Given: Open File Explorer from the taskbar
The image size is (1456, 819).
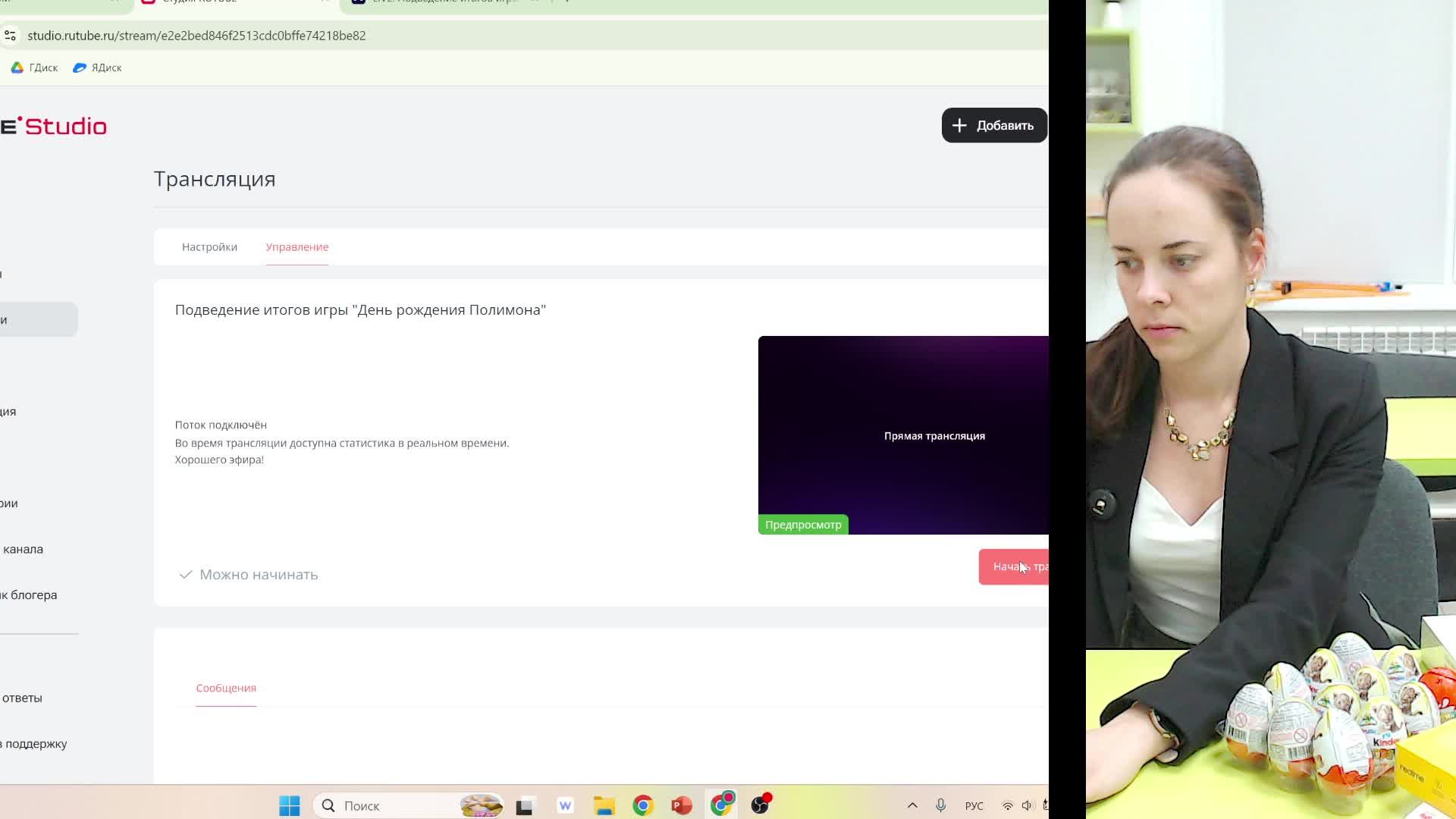Looking at the screenshot, I should (x=604, y=805).
